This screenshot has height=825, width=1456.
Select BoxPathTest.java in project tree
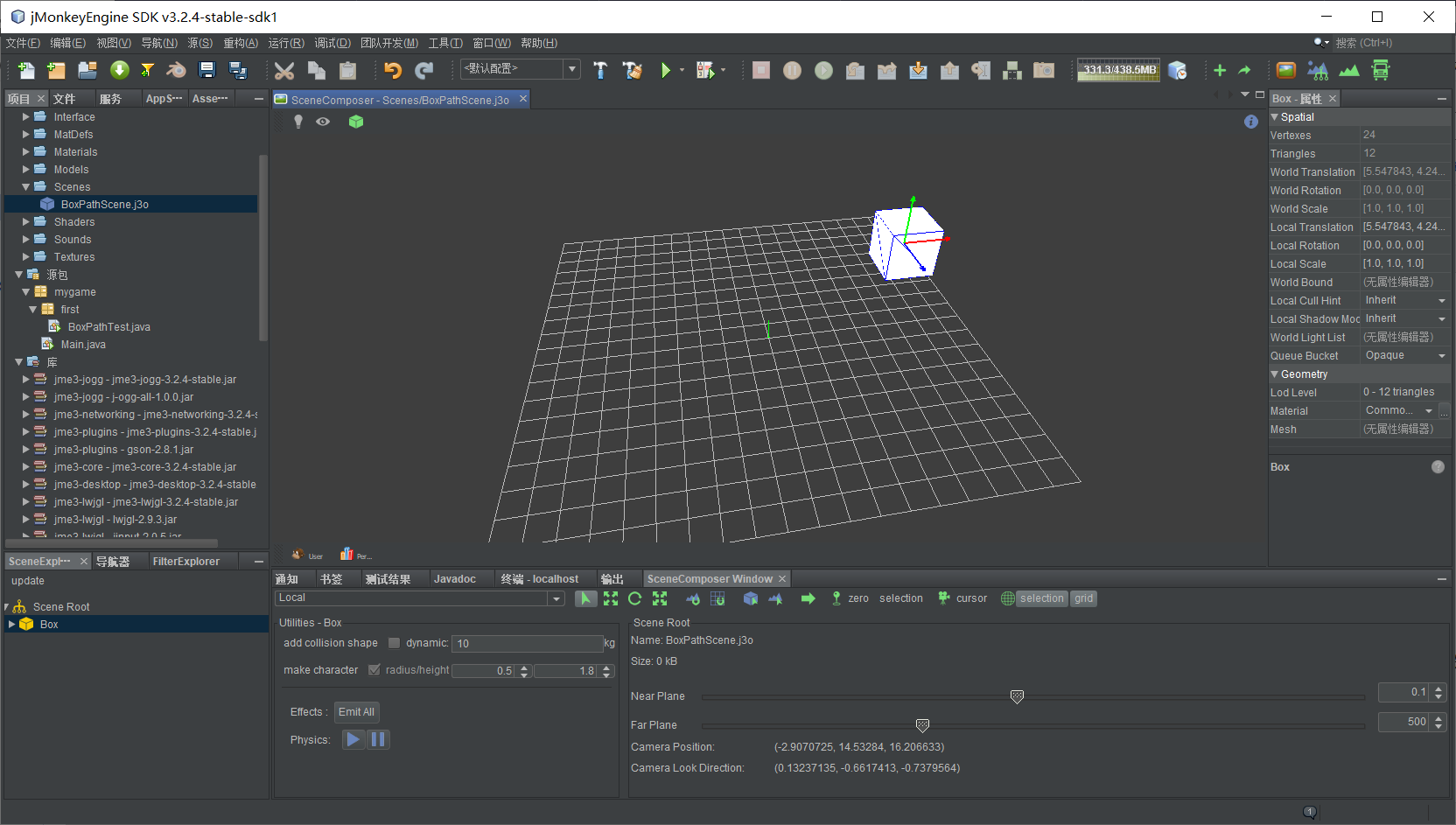108,327
